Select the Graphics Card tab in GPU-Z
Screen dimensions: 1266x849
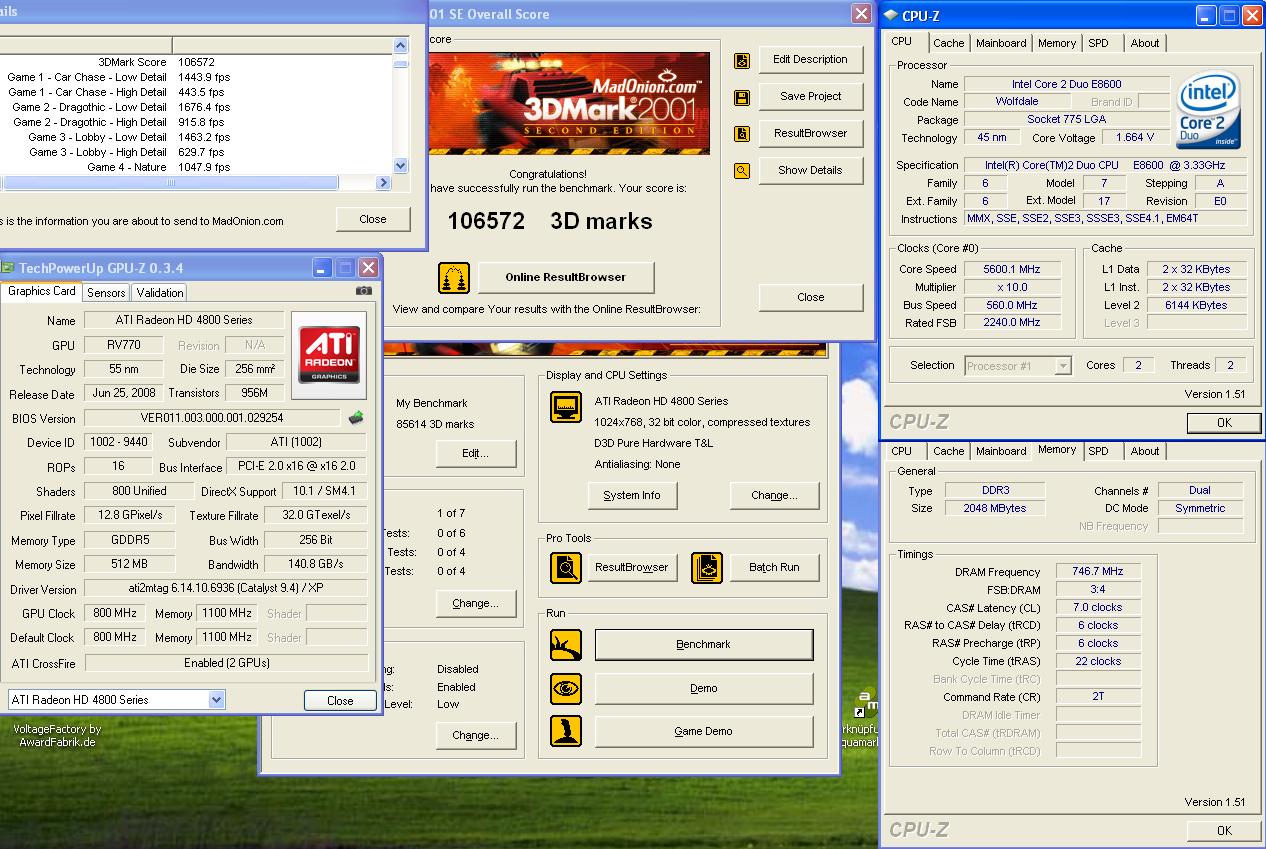pos(41,291)
